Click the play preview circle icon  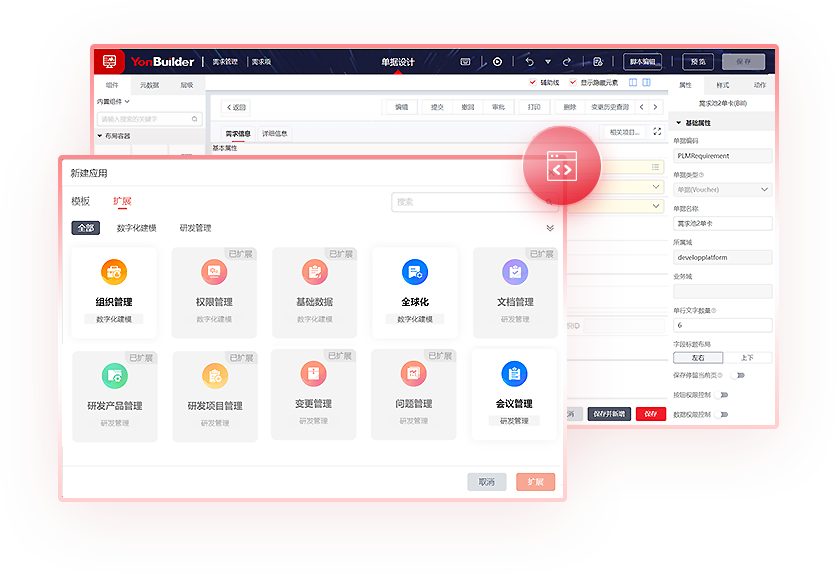coord(497,62)
